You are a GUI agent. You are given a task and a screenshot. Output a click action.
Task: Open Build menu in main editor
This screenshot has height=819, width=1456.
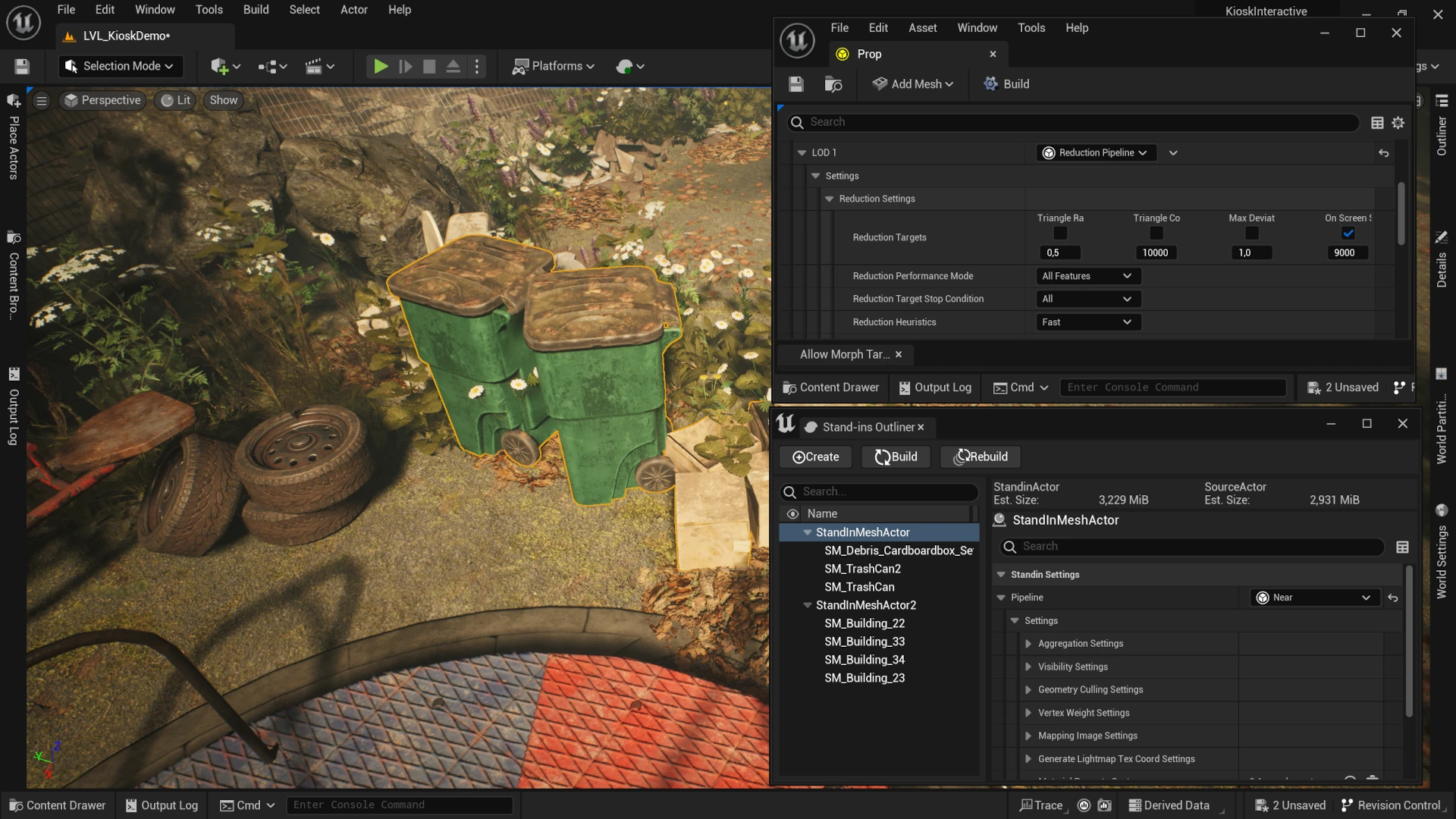[256, 10]
